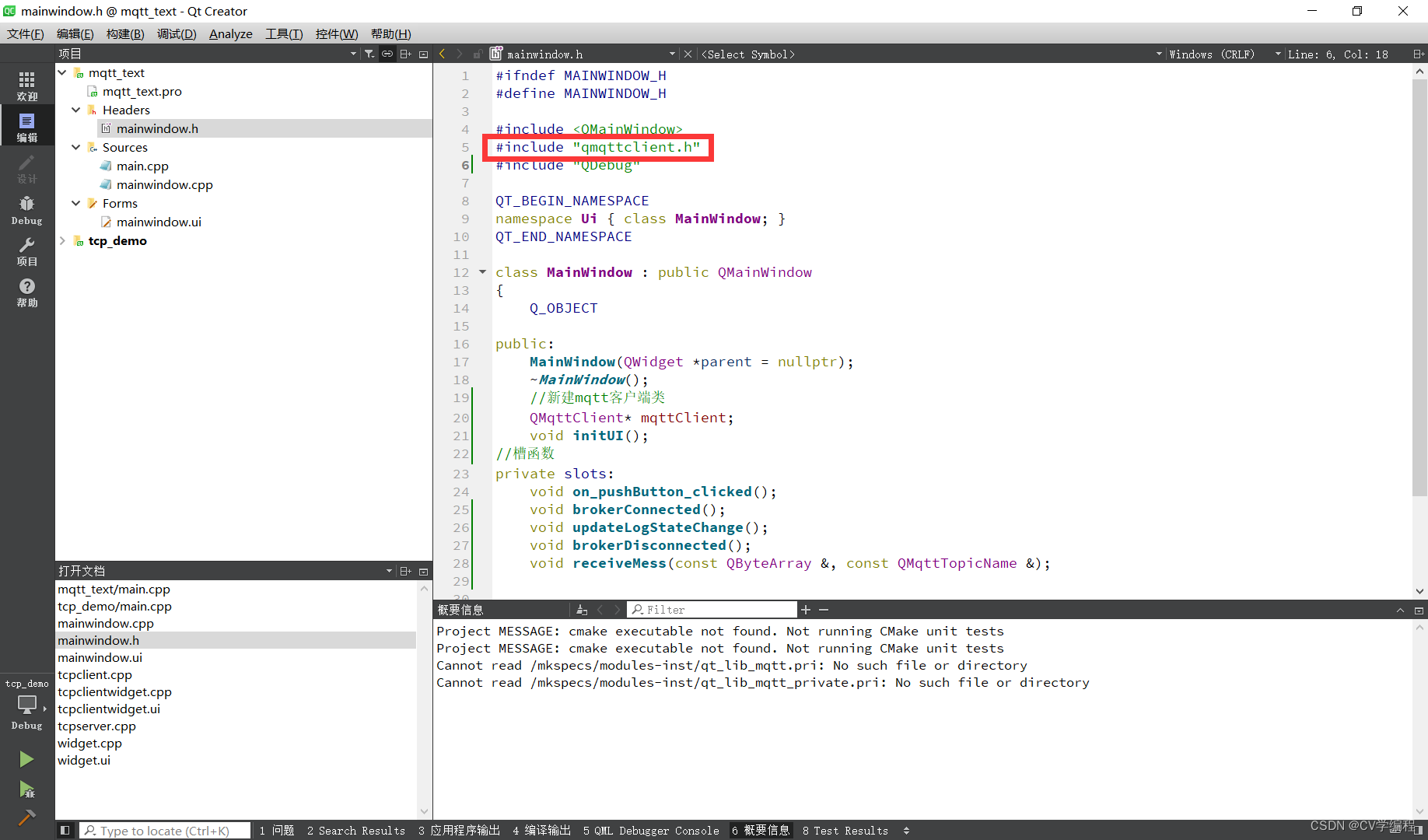Open the Window (控件) menu
This screenshot has height=840, width=1428.
[337, 33]
